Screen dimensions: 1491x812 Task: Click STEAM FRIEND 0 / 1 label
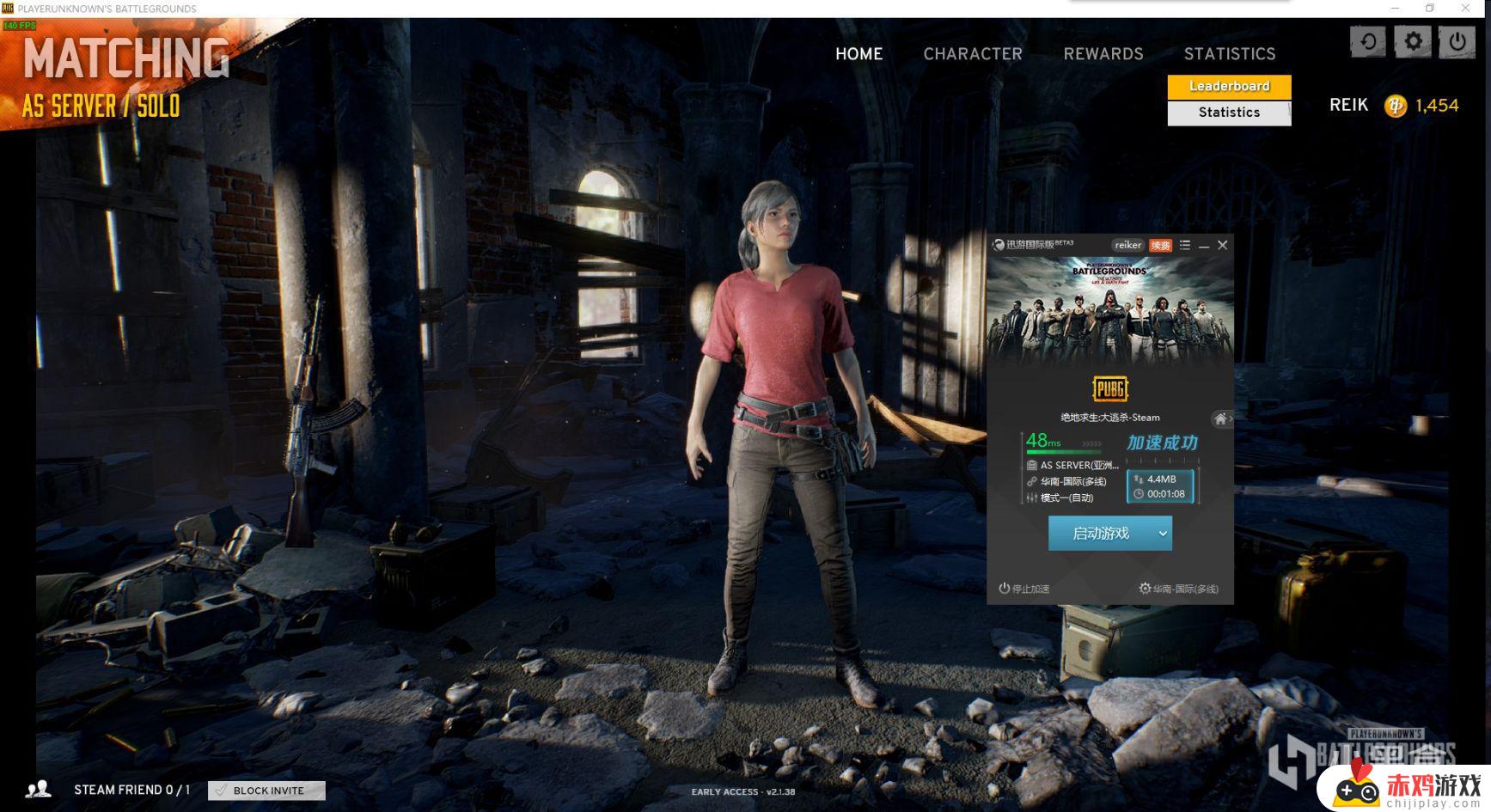(132, 790)
